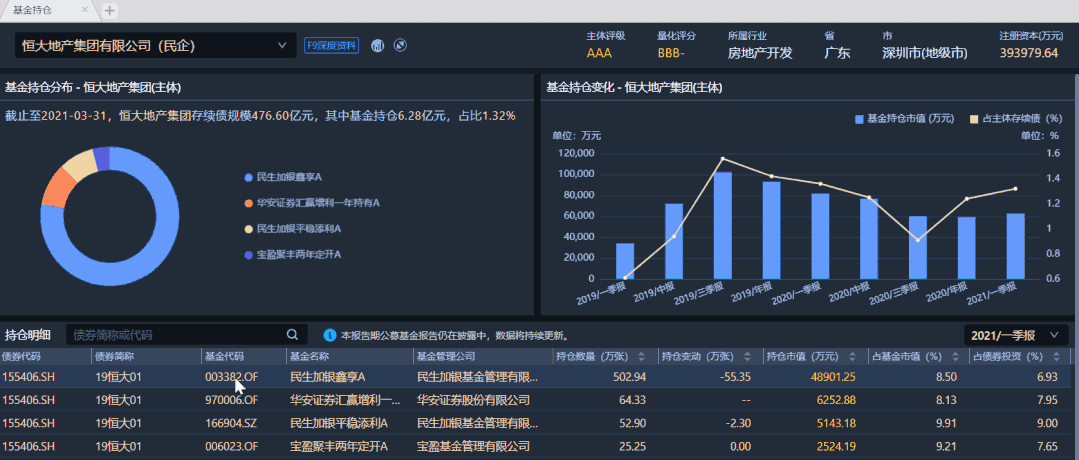The image size is (1079, 460).
Task: Click the beige donut chart segment
Action: tap(80, 164)
